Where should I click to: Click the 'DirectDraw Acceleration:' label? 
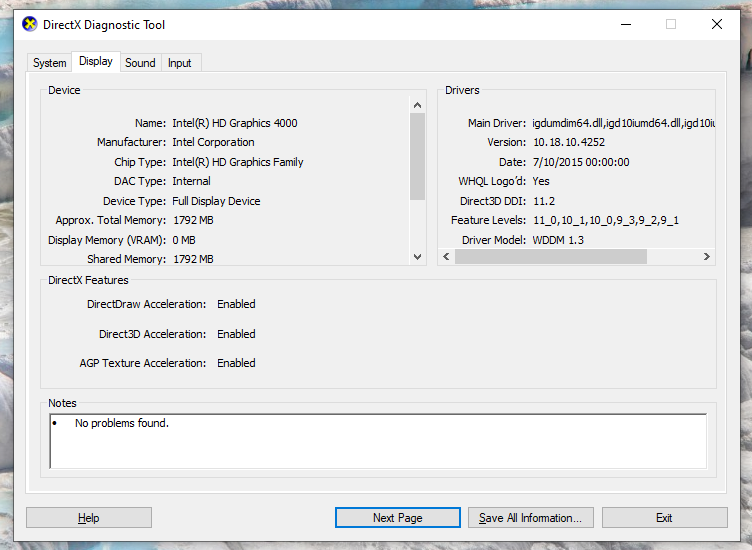point(146,304)
